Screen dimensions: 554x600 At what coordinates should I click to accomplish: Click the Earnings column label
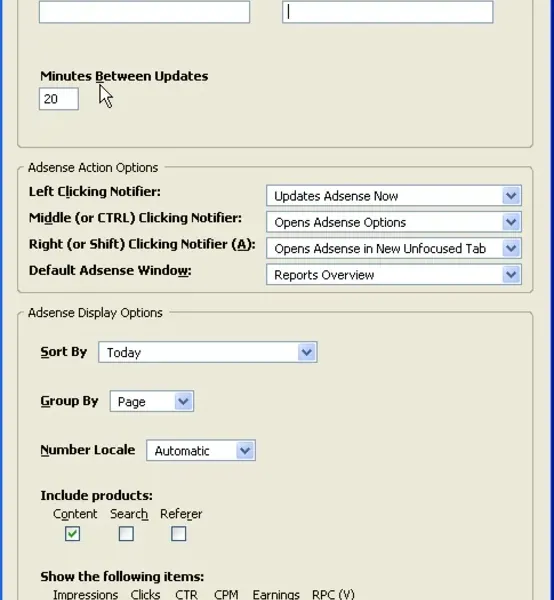[x=276, y=594]
